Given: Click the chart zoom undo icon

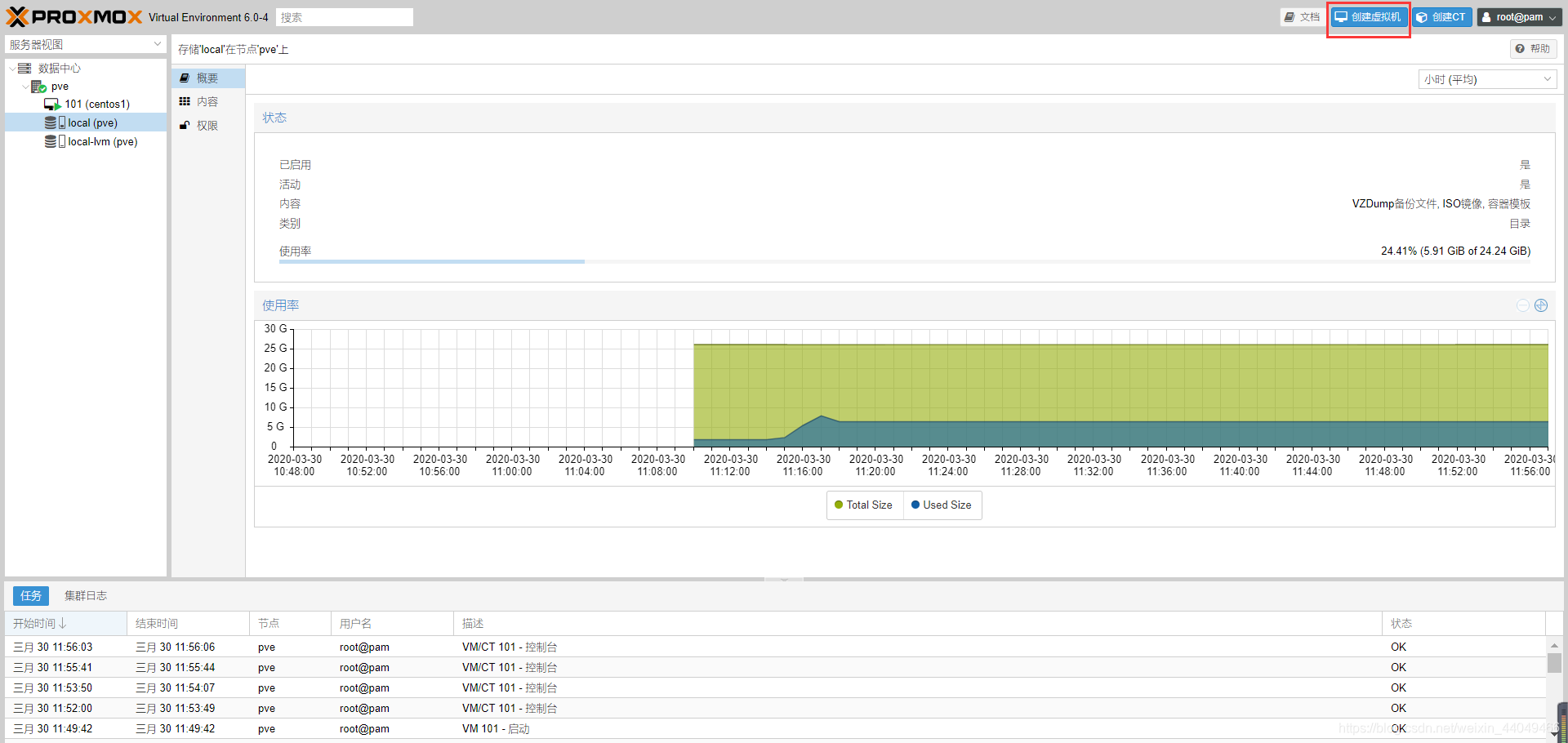Looking at the screenshot, I should click(1523, 305).
